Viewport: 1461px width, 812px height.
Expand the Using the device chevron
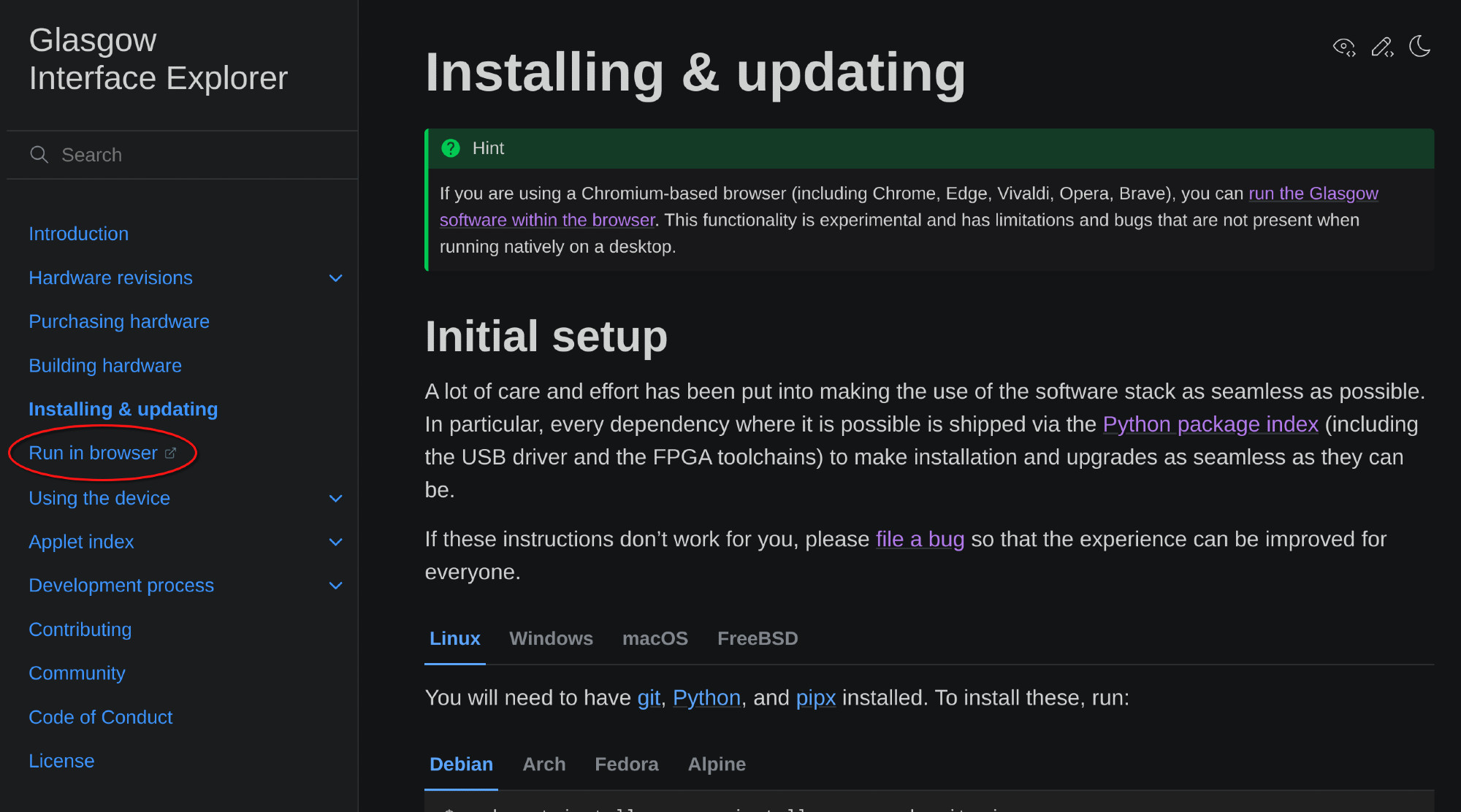click(x=335, y=499)
